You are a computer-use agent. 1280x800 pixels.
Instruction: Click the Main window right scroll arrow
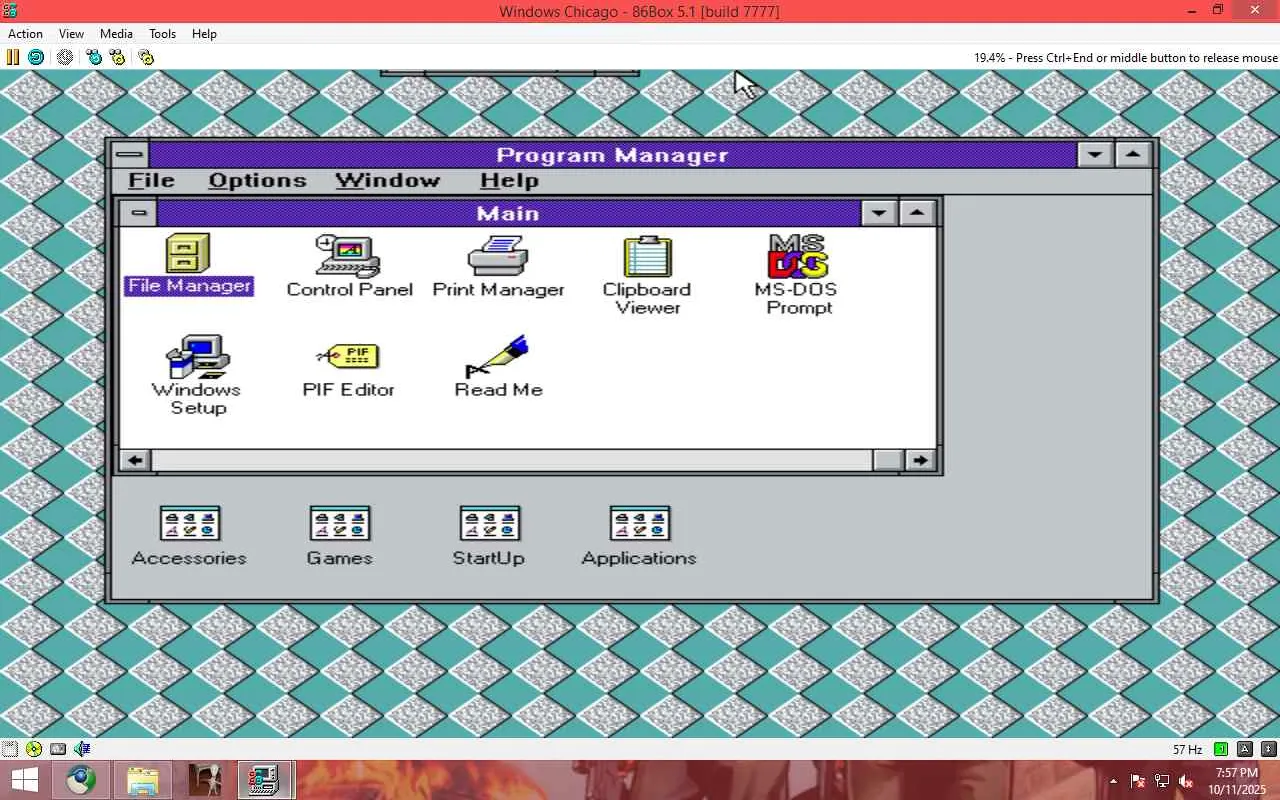[919, 460]
